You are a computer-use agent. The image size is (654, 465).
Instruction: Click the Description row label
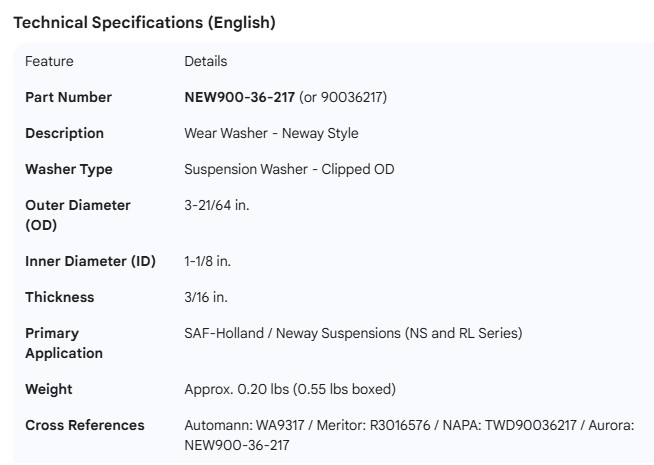[x=64, y=133]
